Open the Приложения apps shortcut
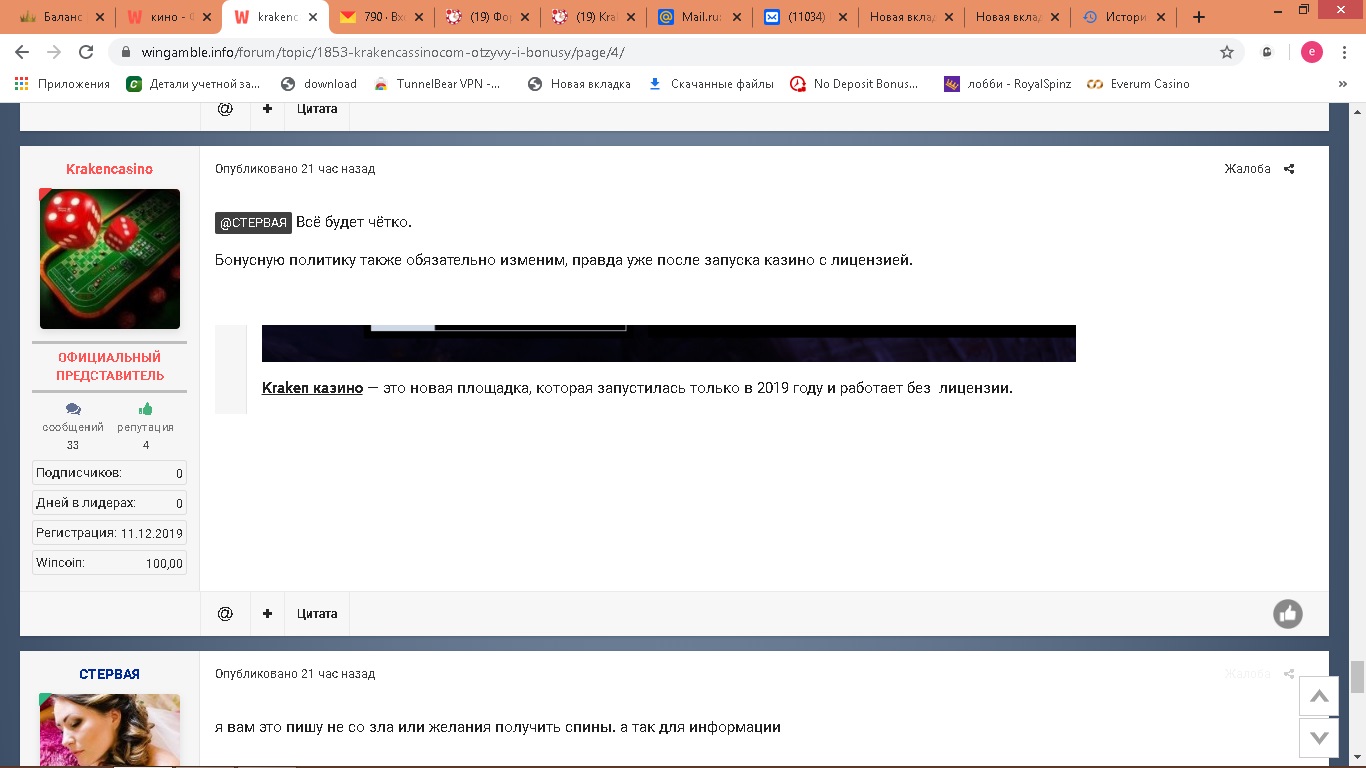1366x768 pixels. tap(63, 84)
